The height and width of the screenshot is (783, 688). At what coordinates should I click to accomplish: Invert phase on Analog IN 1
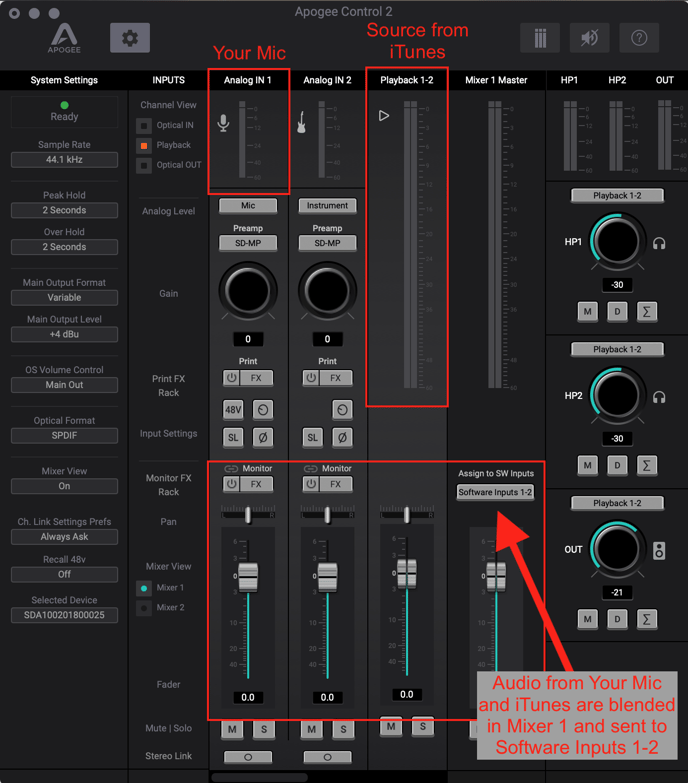click(x=263, y=438)
